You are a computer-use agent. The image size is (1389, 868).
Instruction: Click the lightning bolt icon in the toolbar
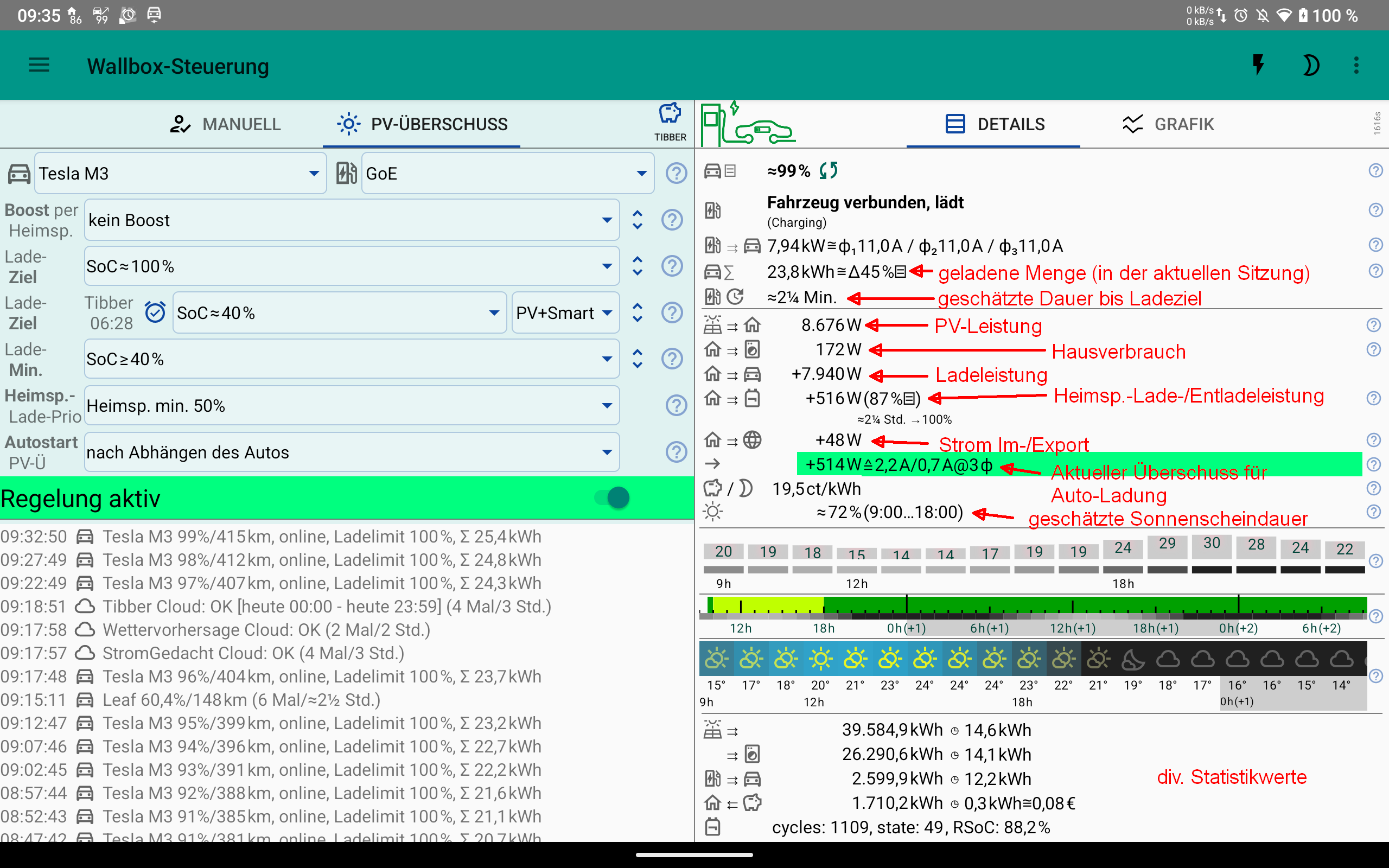pos(1259,65)
